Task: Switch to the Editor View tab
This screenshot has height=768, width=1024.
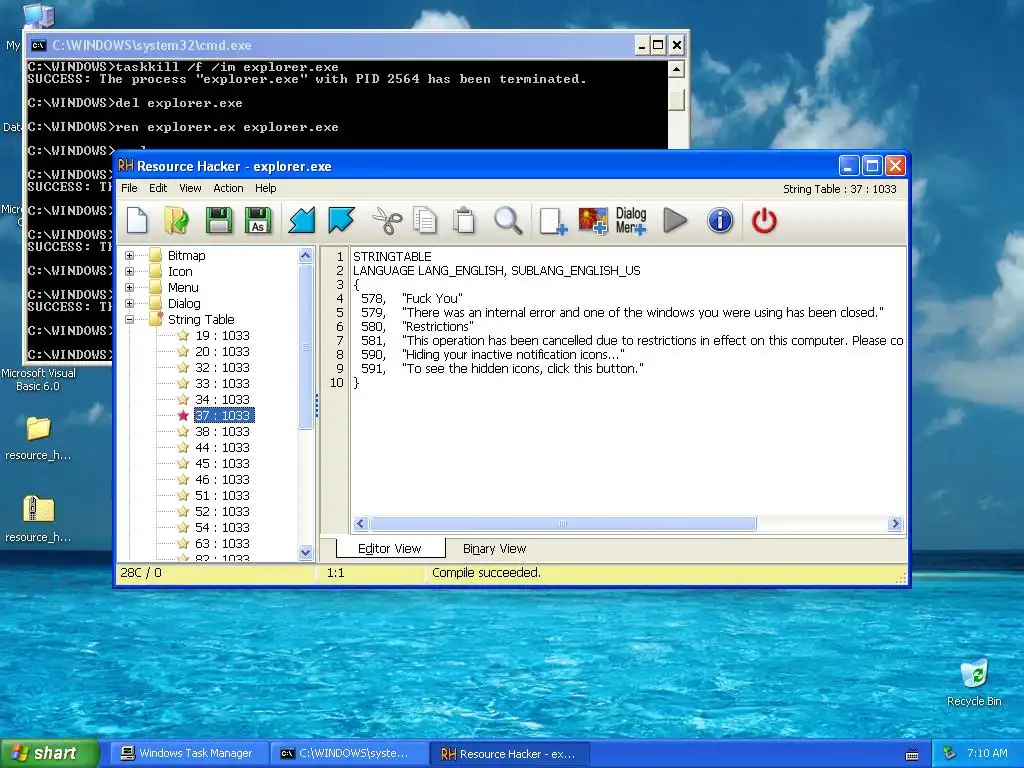Action: pyautogui.click(x=389, y=549)
